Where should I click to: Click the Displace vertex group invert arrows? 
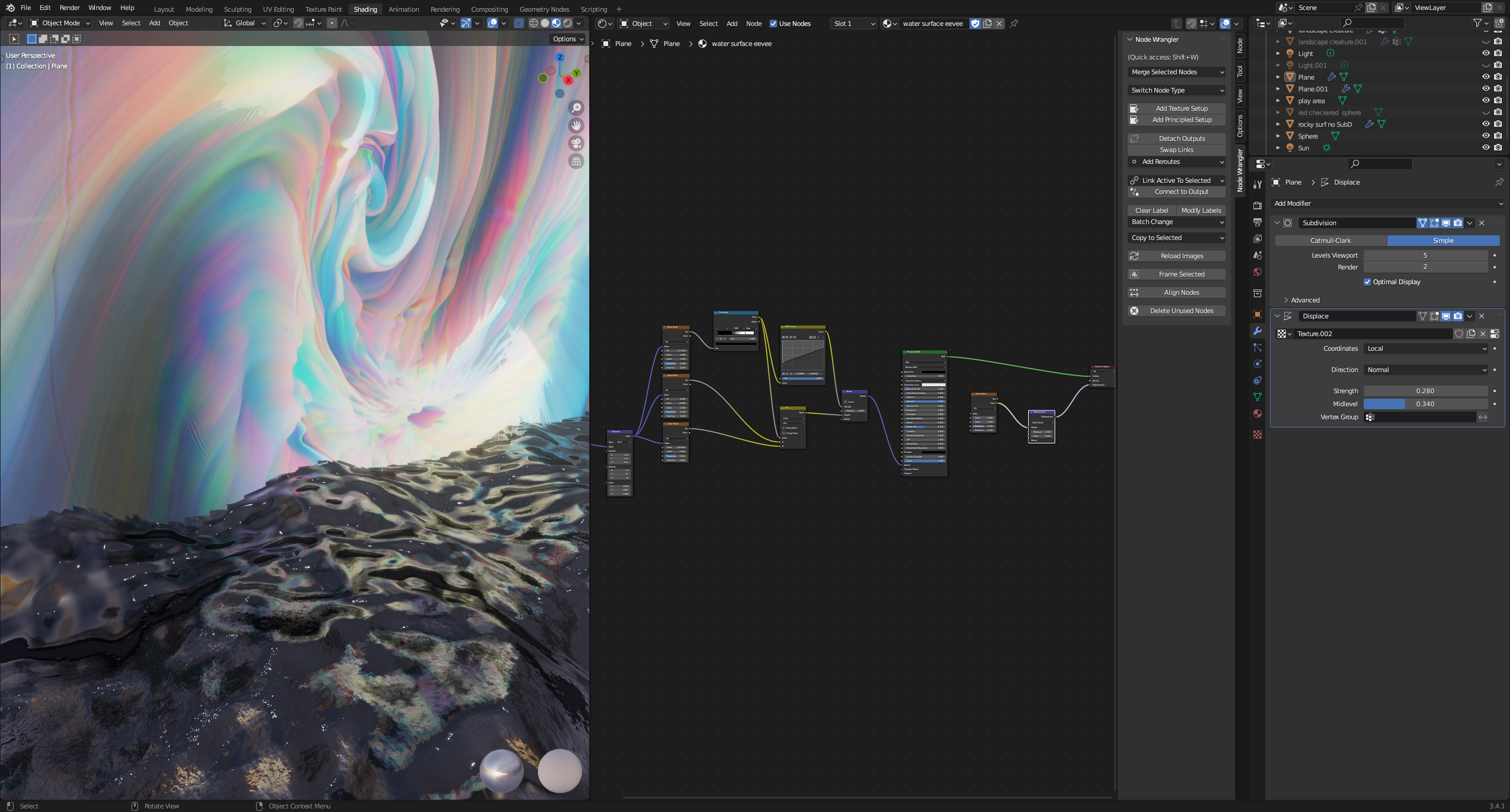tap(1482, 417)
